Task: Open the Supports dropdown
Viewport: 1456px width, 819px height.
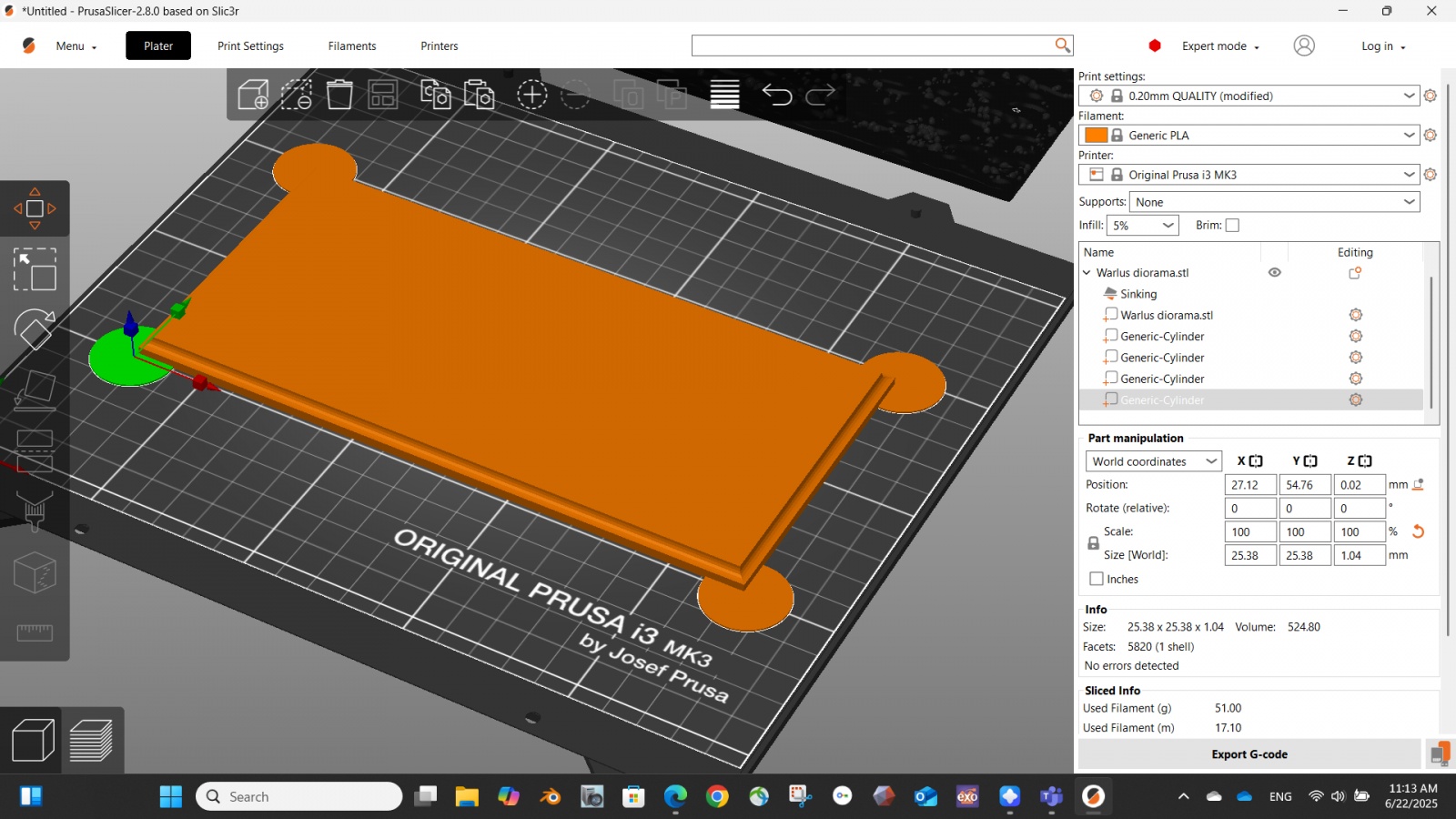Action: click(x=1274, y=202)
